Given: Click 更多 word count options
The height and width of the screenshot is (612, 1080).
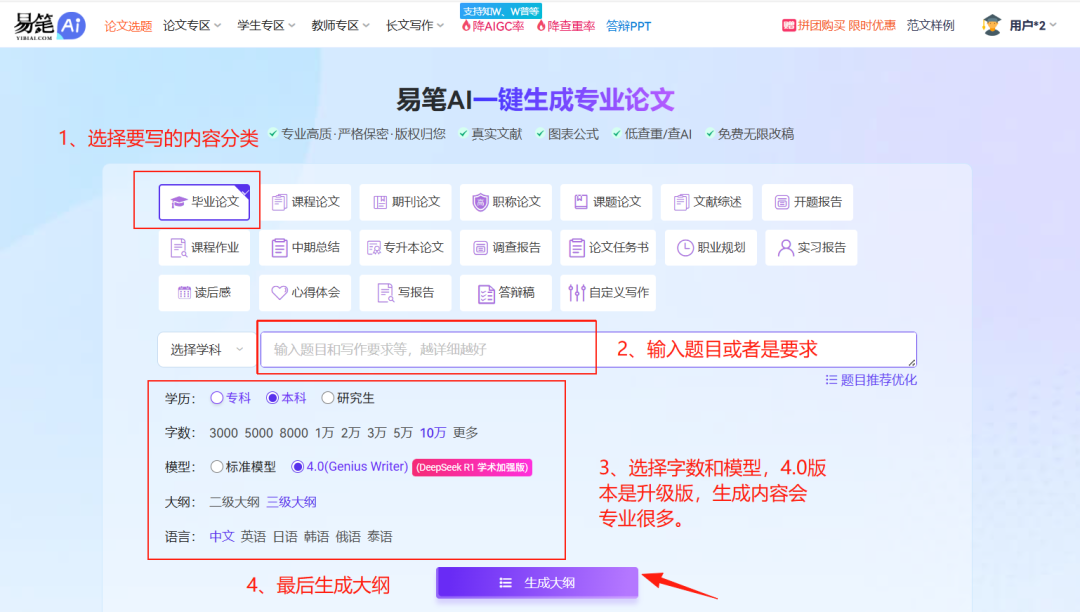Looking at the screenshot, I should tap(466, 432).
